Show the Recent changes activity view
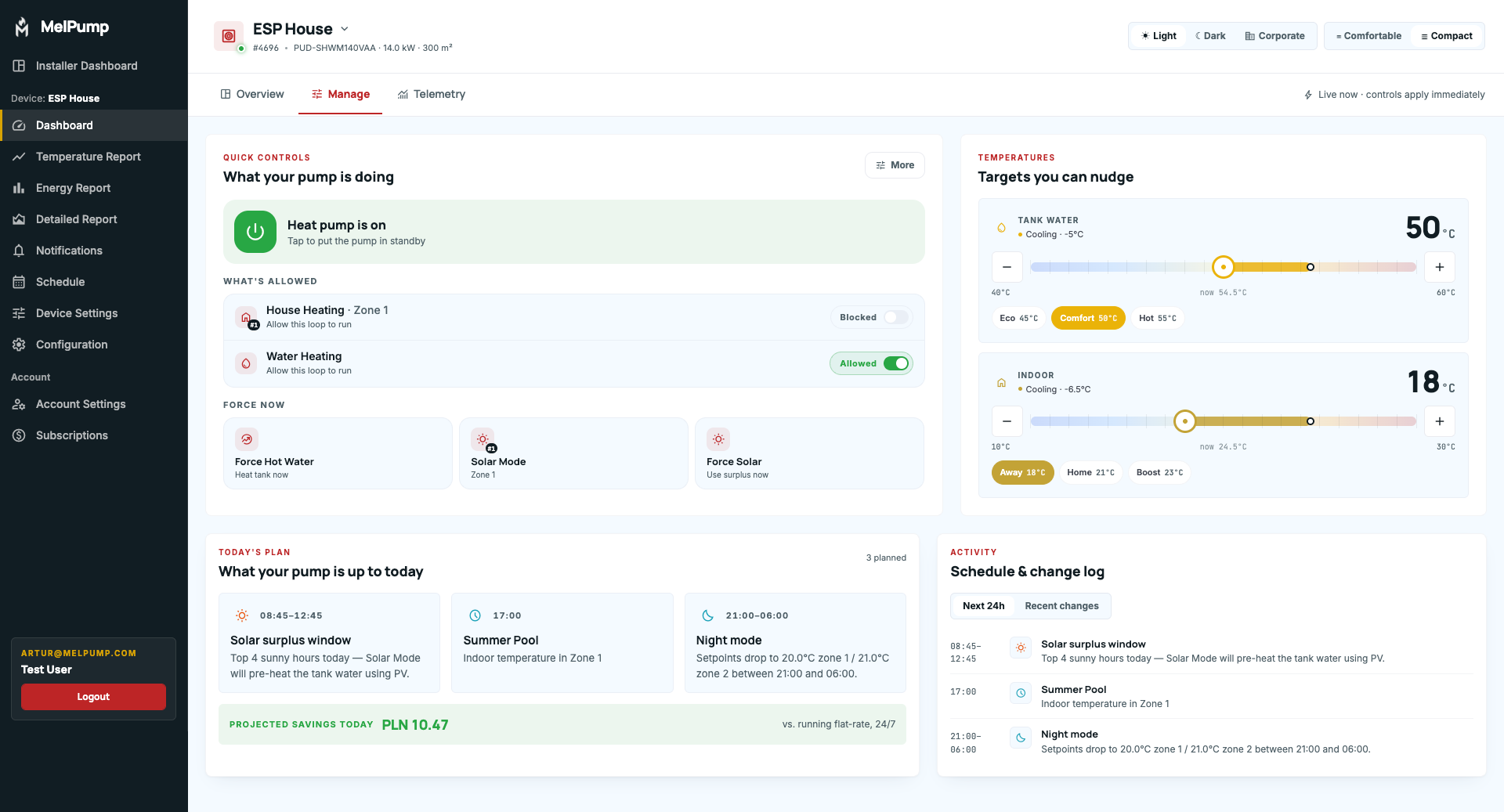The height and width of the screenshot is (812, 1504). pyautogui.click(x=1061, y=606)
